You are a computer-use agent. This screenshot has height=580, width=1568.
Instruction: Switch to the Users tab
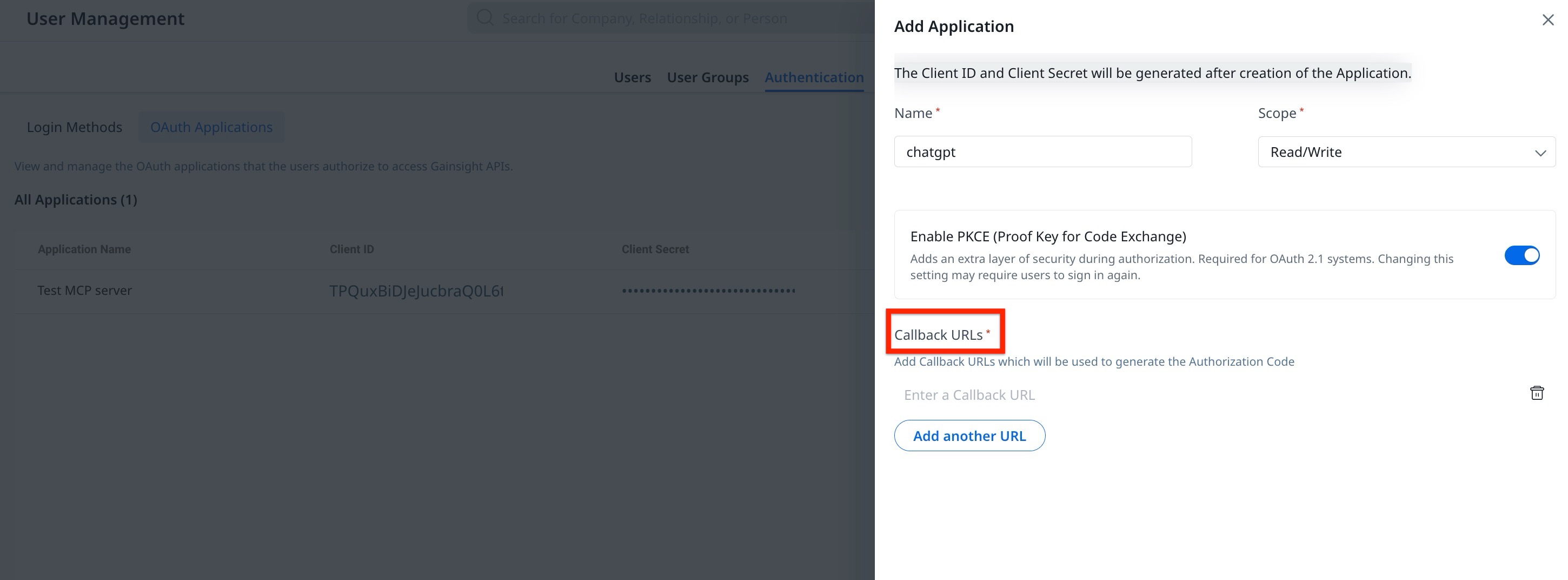pos(632,77)
